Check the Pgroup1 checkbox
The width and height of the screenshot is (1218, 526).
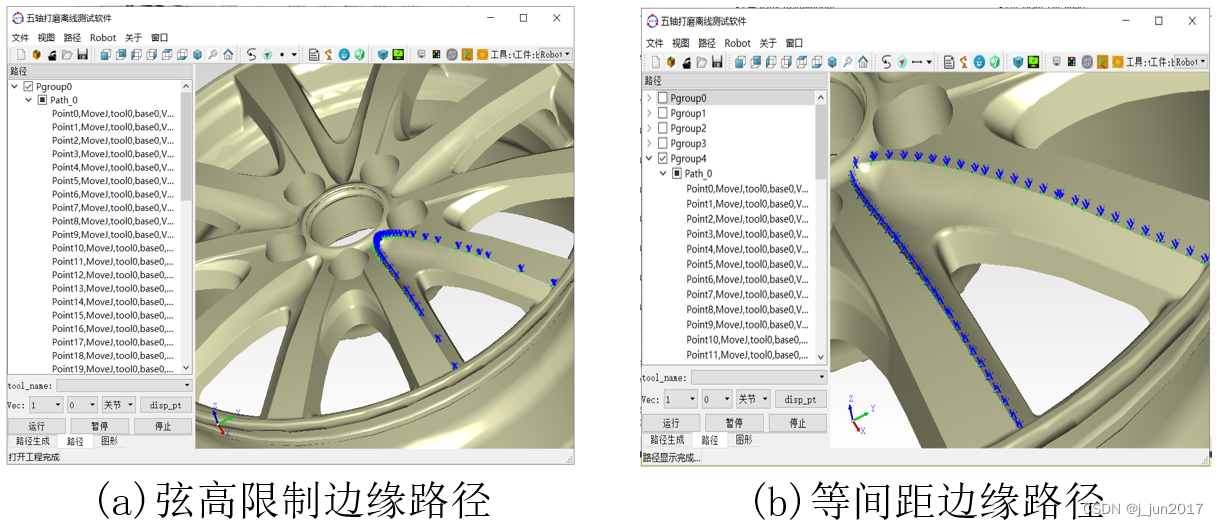pos(662,113)
